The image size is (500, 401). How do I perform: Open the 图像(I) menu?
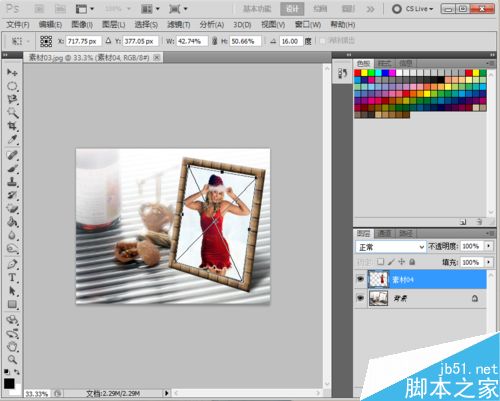82,24
